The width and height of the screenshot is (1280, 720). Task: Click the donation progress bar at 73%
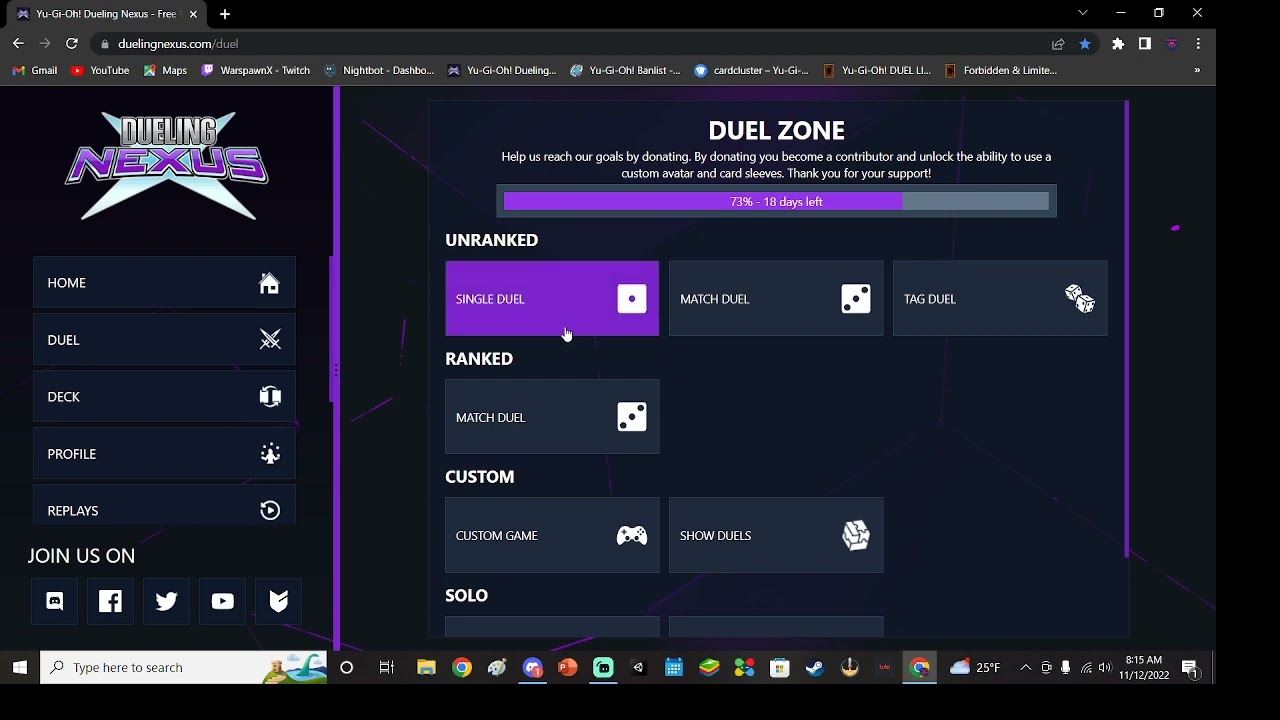(x=776, y=202)
